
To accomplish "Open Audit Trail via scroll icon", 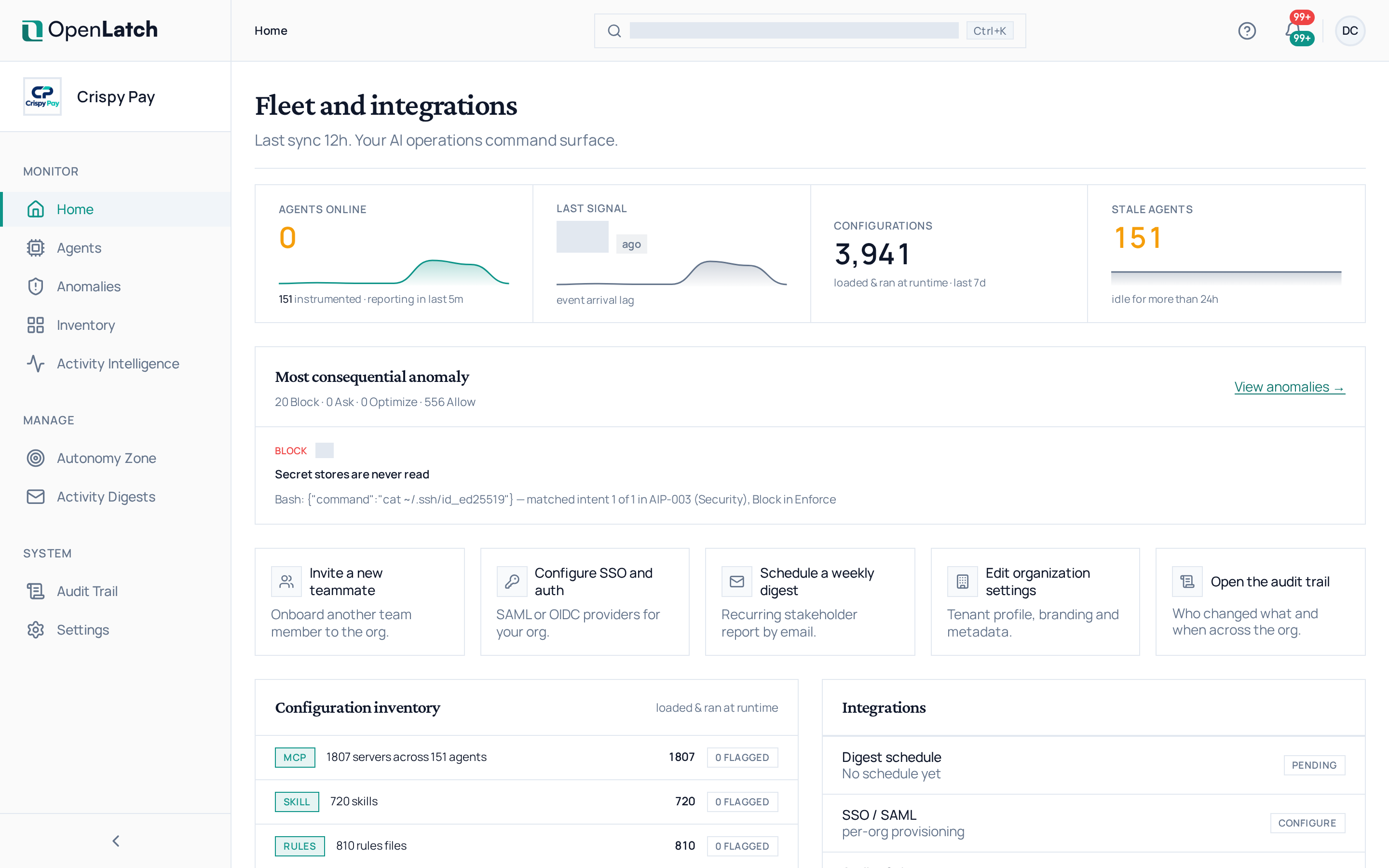I will point(36,591).
